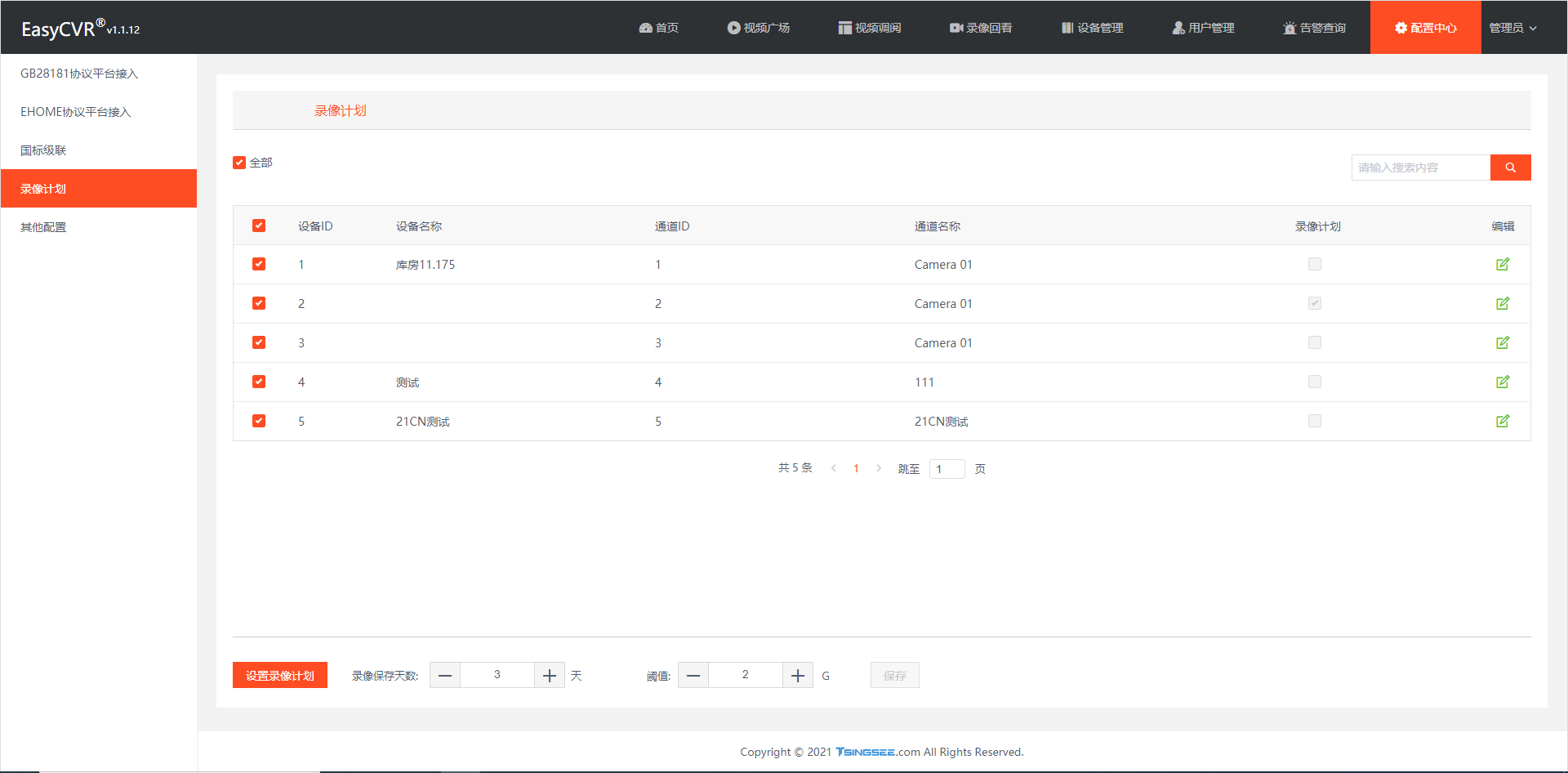Deselect the row checkbox for device 4
This screenshot has width=1568, height=773.
pos(259,382)
